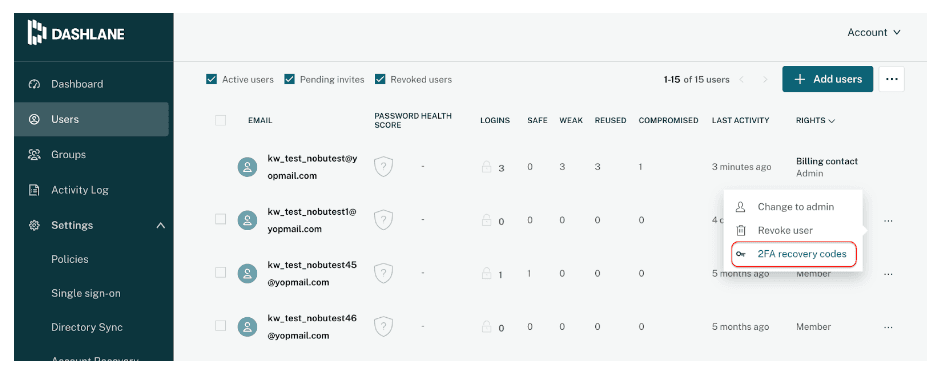Screen dimensions: 944x370
Task: Open the Activity Log document icon
Action: click(x=34, y=190)
